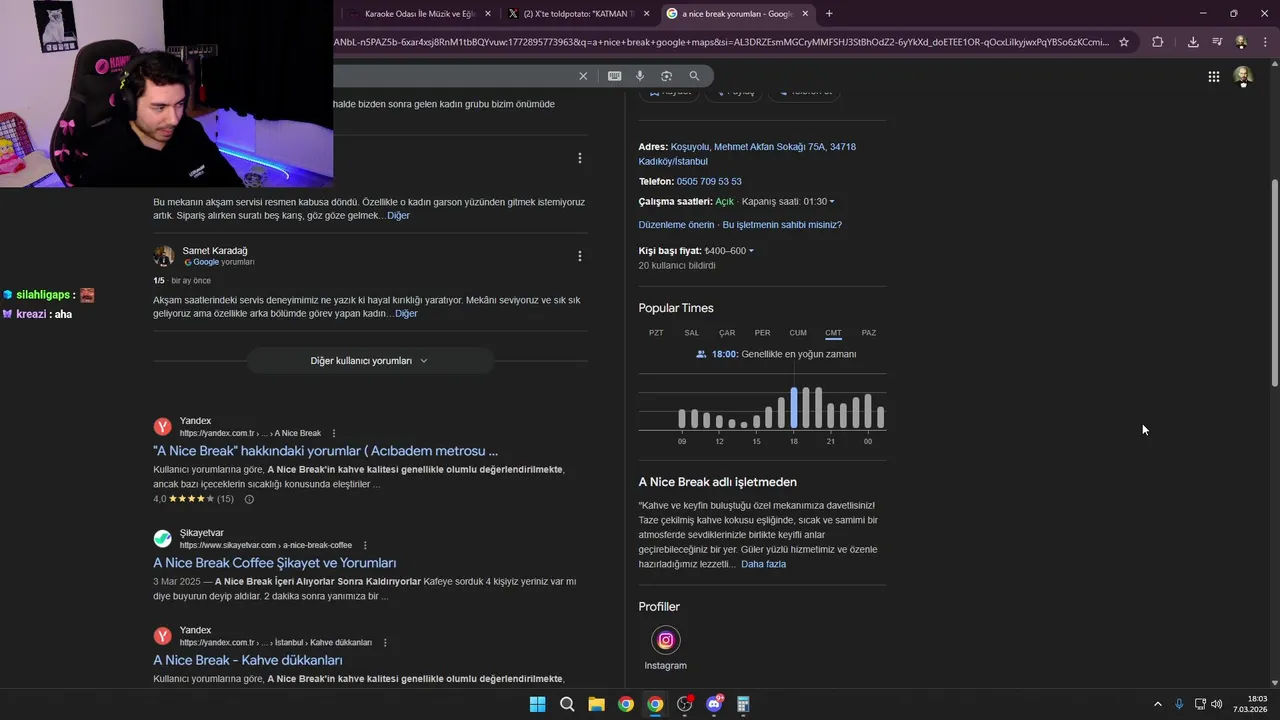Screen dimensions: 1280x720
Task: Click the browser URL address bar
Action: coord(720,42)
